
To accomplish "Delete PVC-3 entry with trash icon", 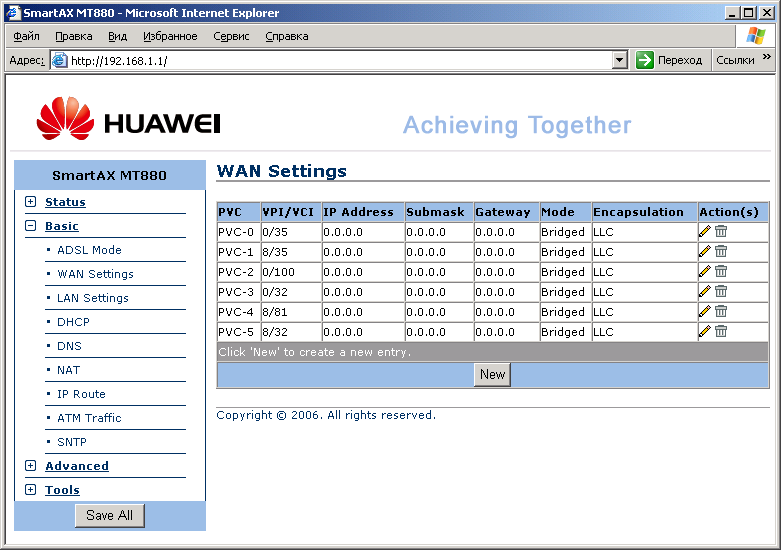I will coord(721,291).
